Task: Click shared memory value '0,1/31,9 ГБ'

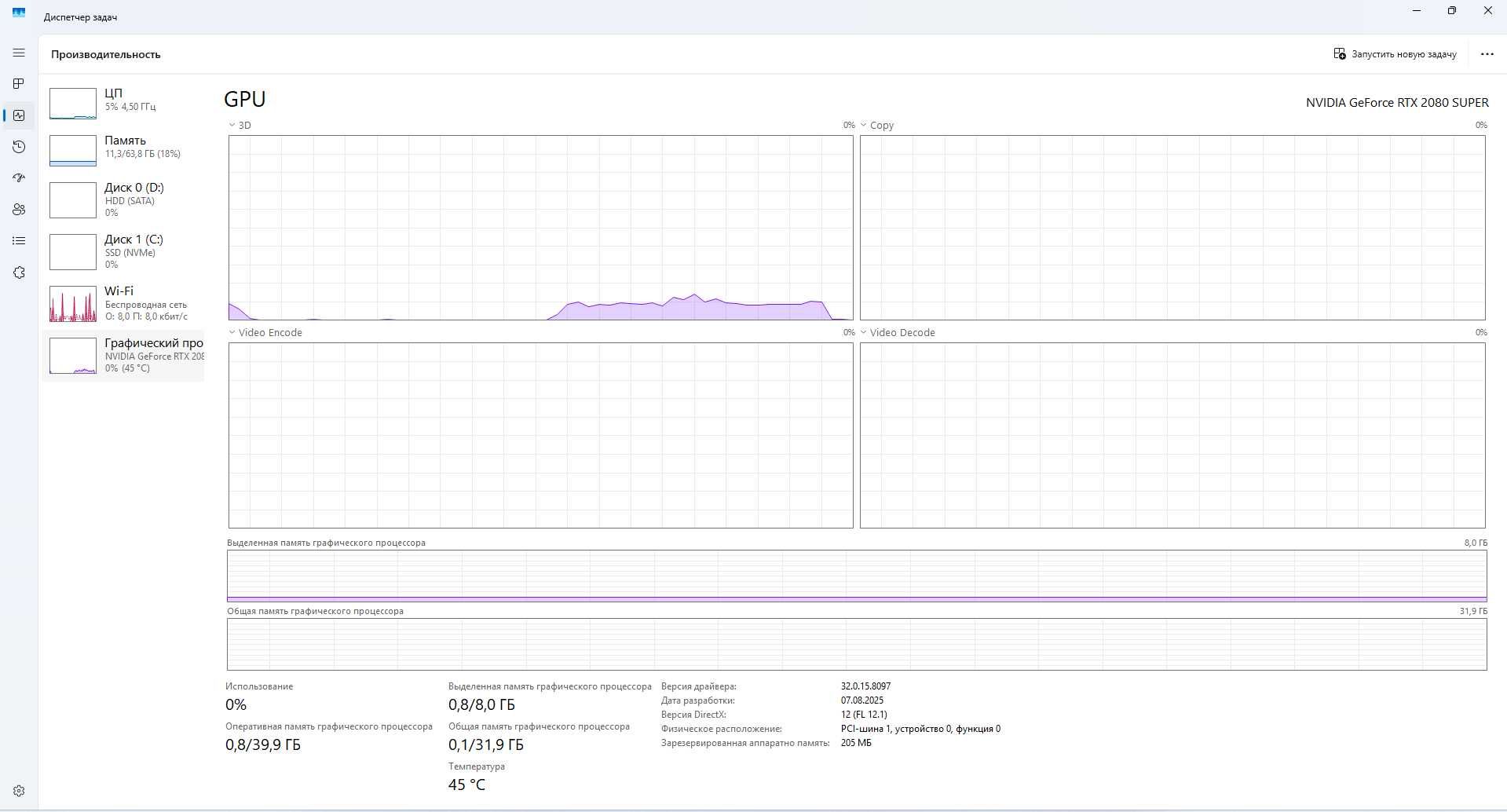Action: (485, 744)
